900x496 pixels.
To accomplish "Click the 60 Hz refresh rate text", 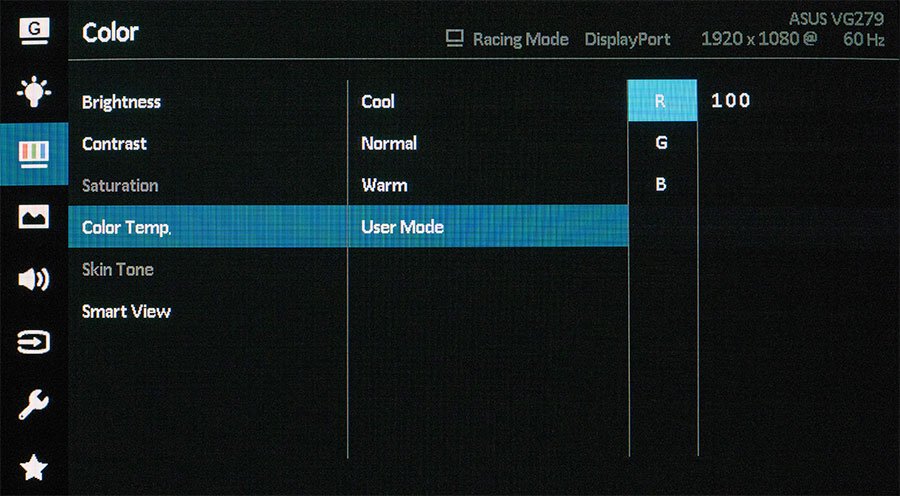I will [864, 39].
